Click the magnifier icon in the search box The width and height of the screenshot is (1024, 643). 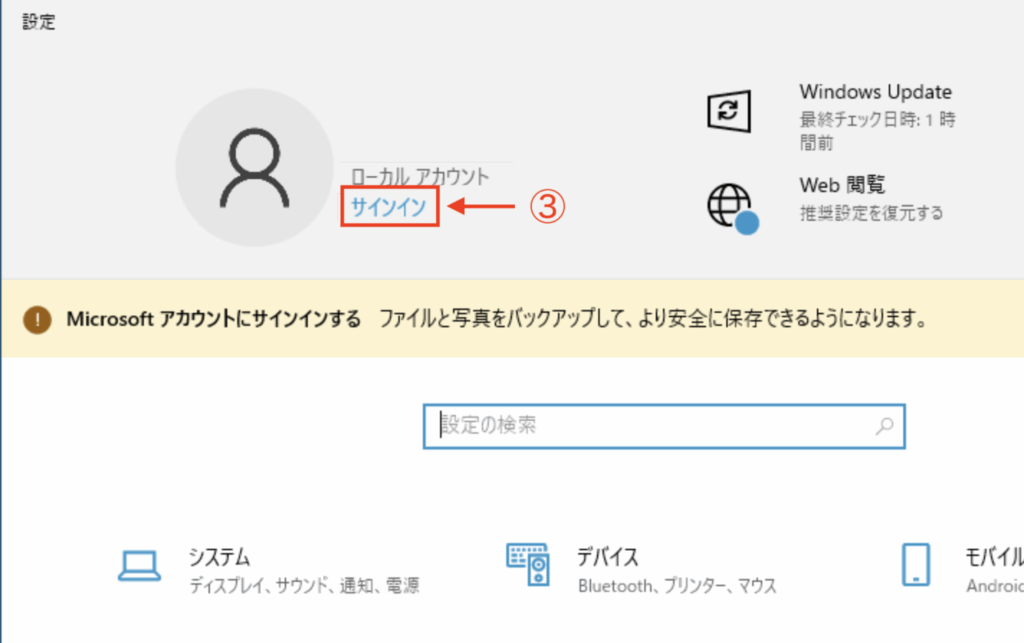tap(883, 426)
